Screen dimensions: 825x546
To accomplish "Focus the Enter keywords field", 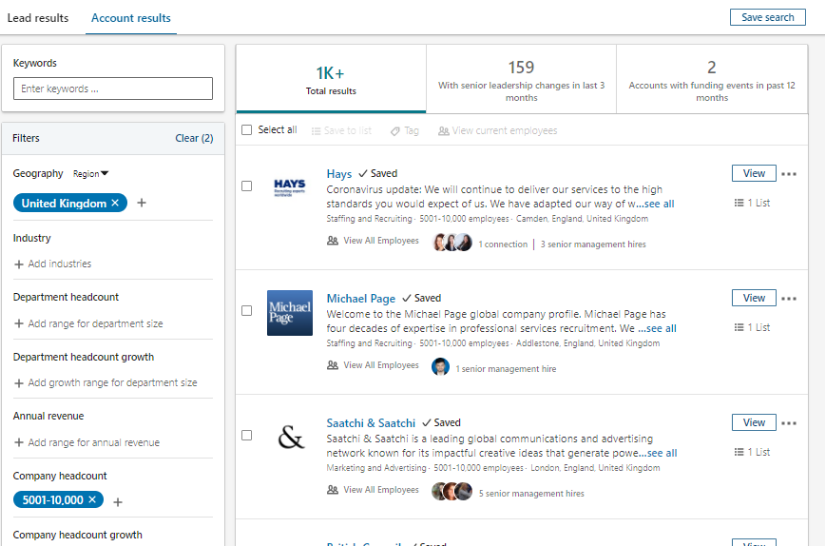I will (x=113, y=88).
